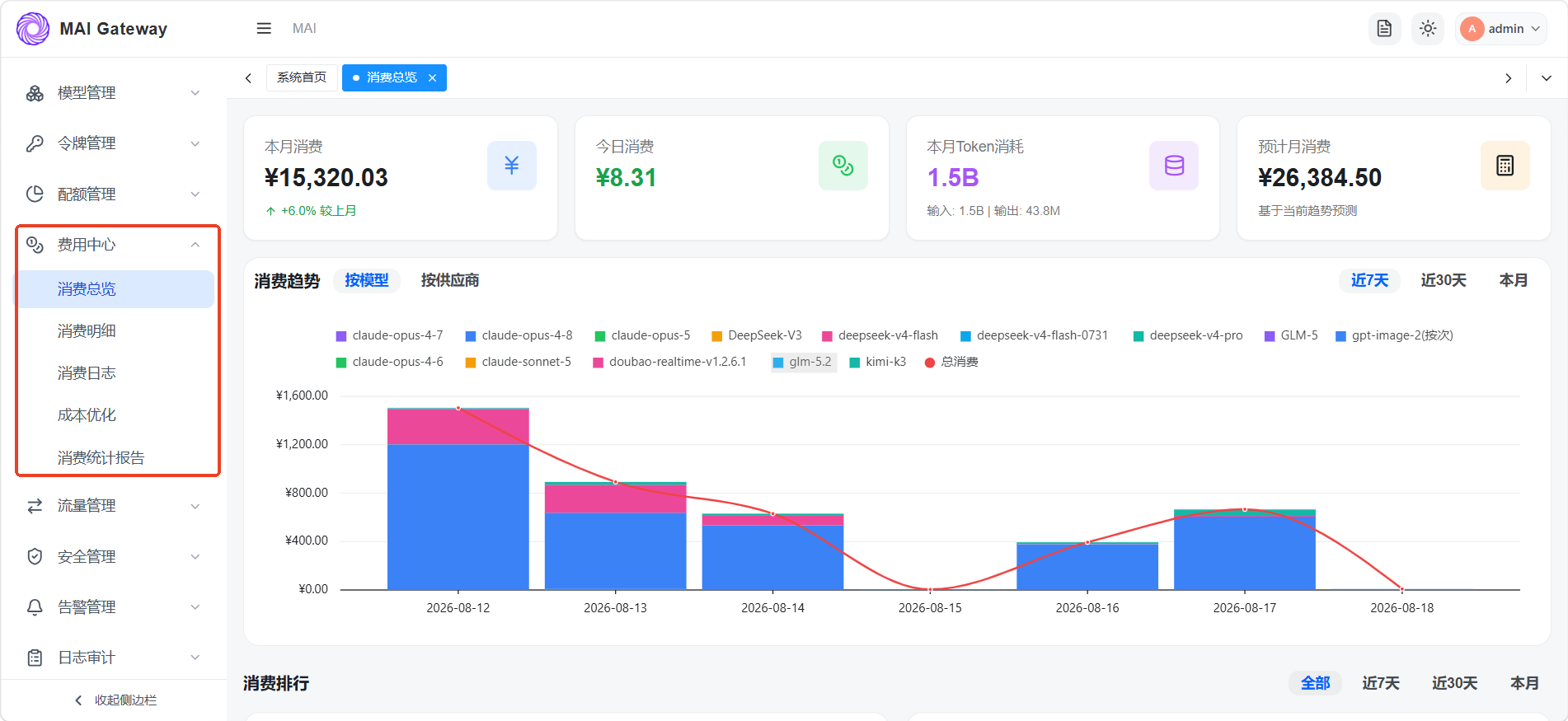The image size is (1568, 721).
Task: Select 近30天 range for 消费排行
Action: coord(1455,683)
